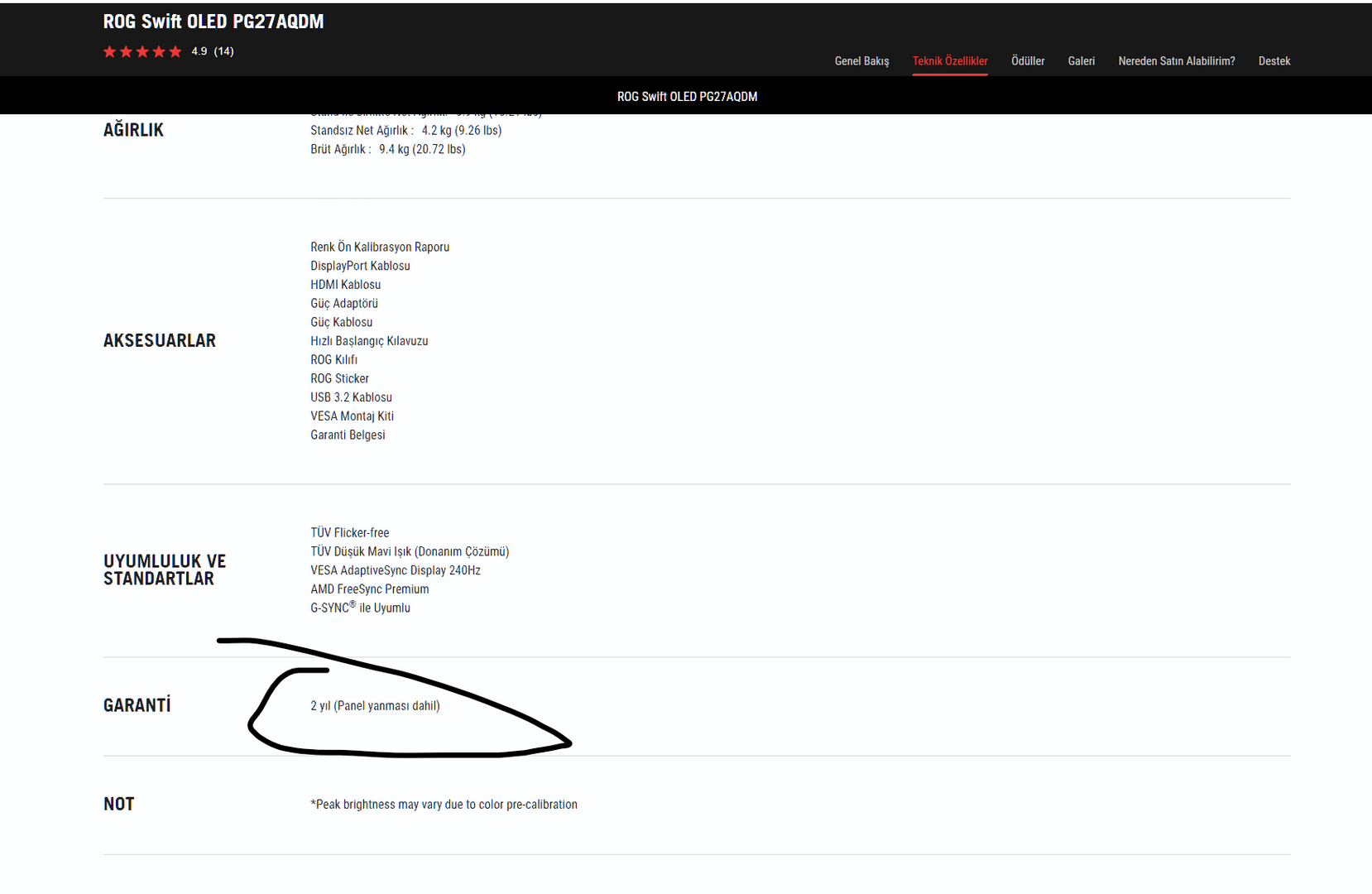
Task: Click the USB 3.2 Kablosu entry
Action: click(352, 397)
